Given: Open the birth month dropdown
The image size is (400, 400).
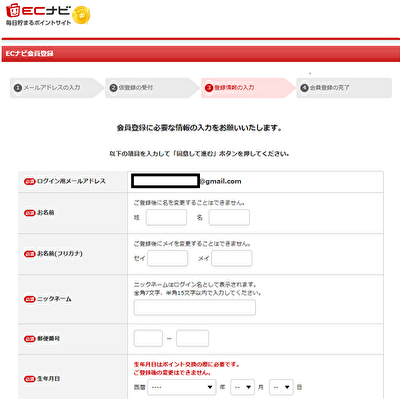Looking at the screenshot, I should pos(242,387).
